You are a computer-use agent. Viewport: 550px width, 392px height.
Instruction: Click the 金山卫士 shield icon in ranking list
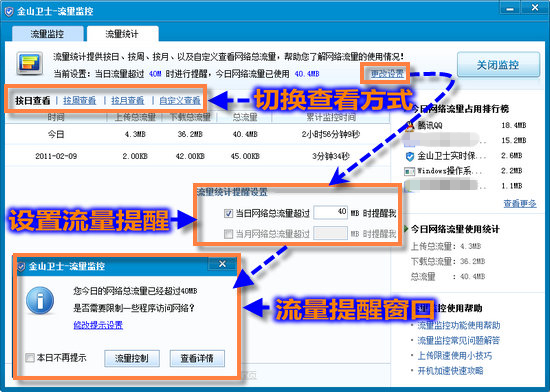coord(410,156)
